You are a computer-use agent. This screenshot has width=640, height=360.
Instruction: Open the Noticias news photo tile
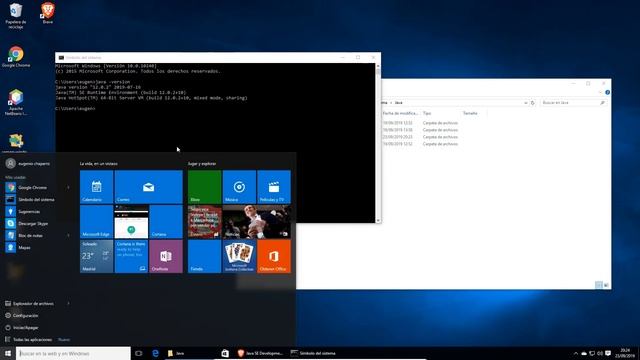(257, 222)
